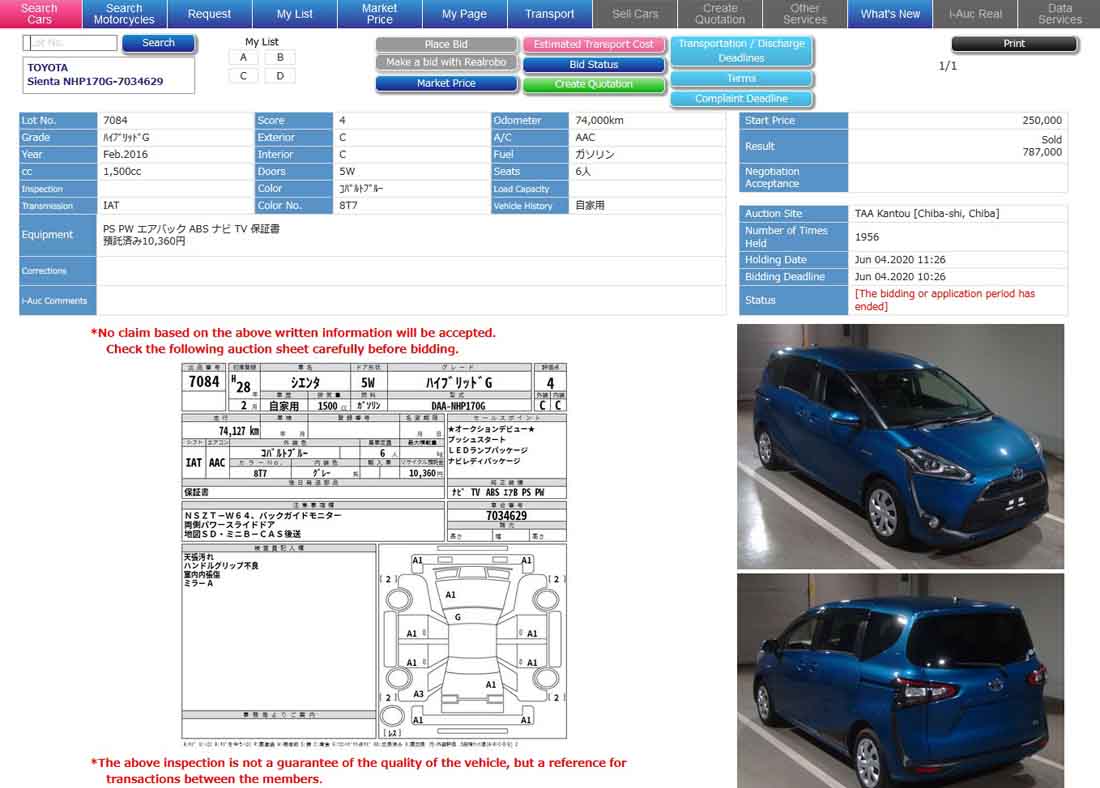The width and height of the screenshot is (1100, 788).
Task: Add vehicle to My List D
Action: click(x=280, y=76)
